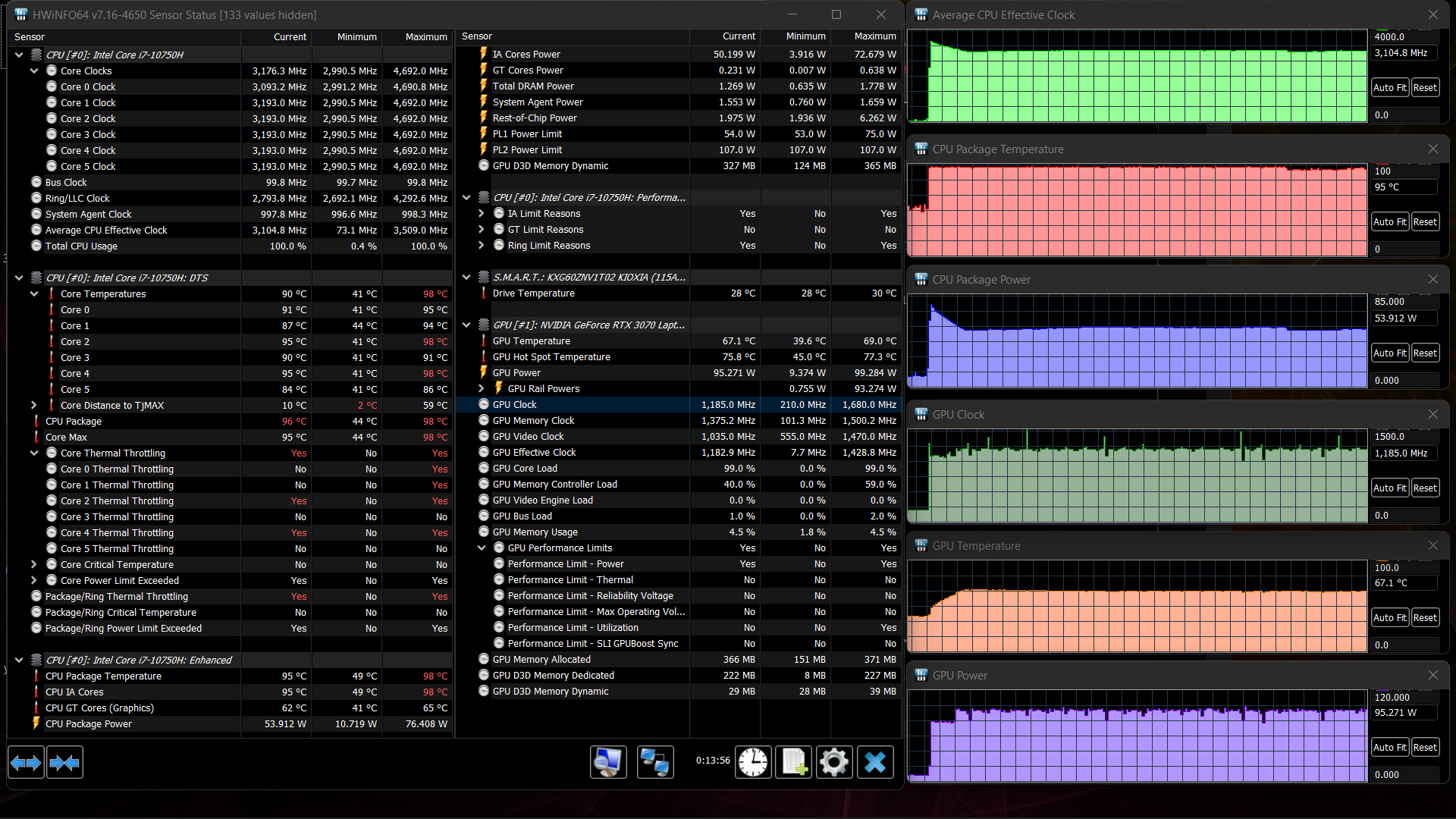Expand the Core Distance to TjMAX group
Image resolution: width=1456 pixels, height=819 pixels.
pos(34,405)
